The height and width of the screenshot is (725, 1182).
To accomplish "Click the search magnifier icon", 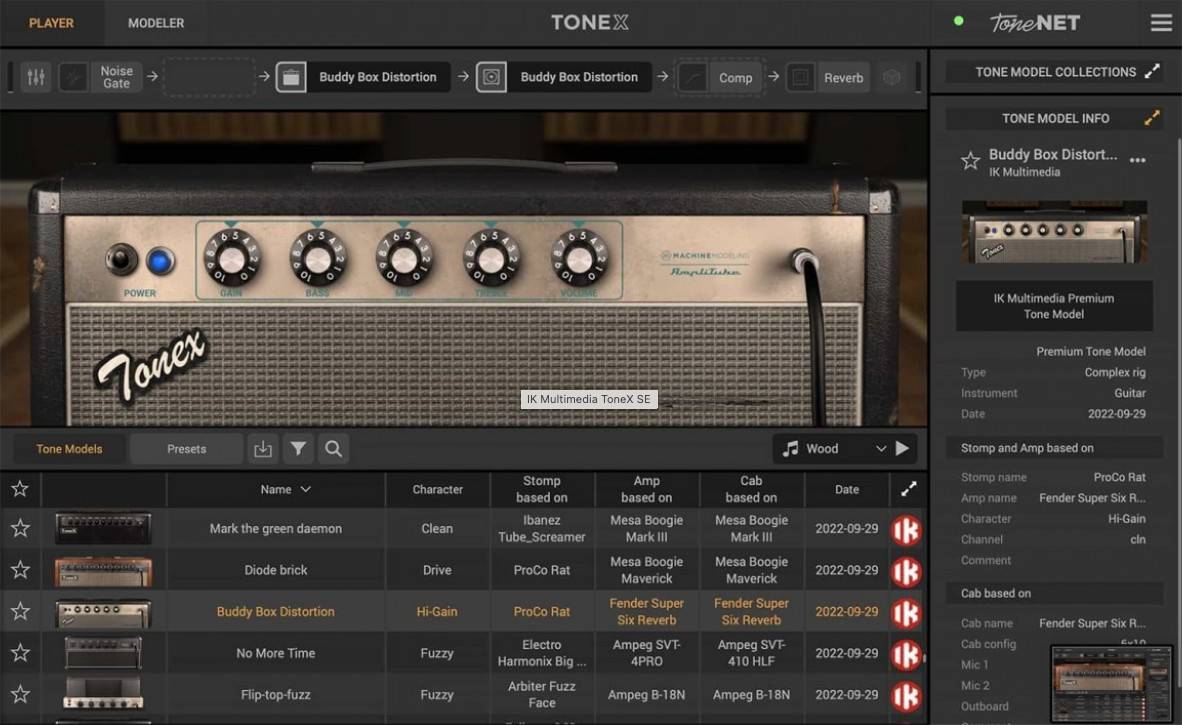I will click(x=334, y=449).
